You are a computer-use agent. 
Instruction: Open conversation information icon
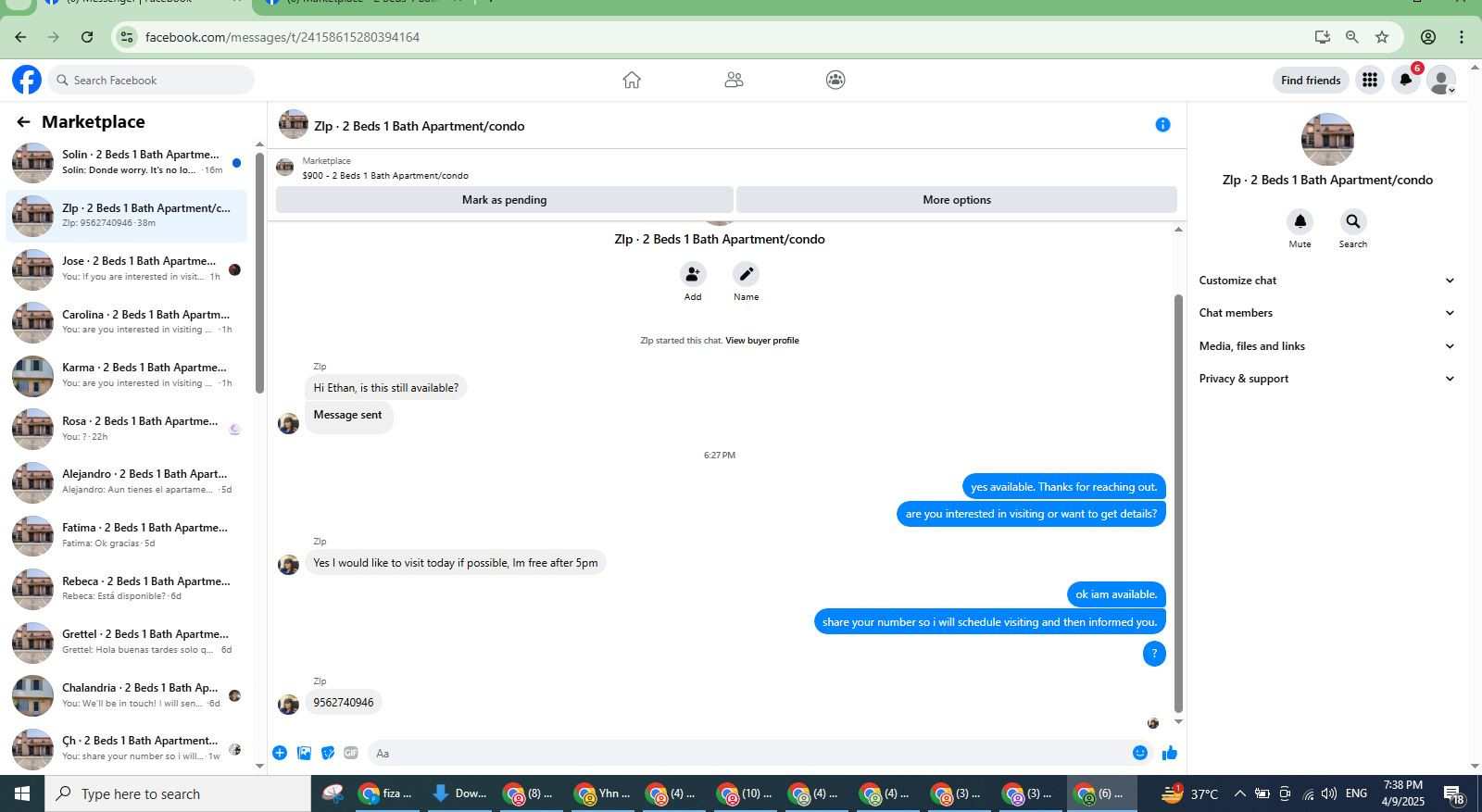[1162, 125]
